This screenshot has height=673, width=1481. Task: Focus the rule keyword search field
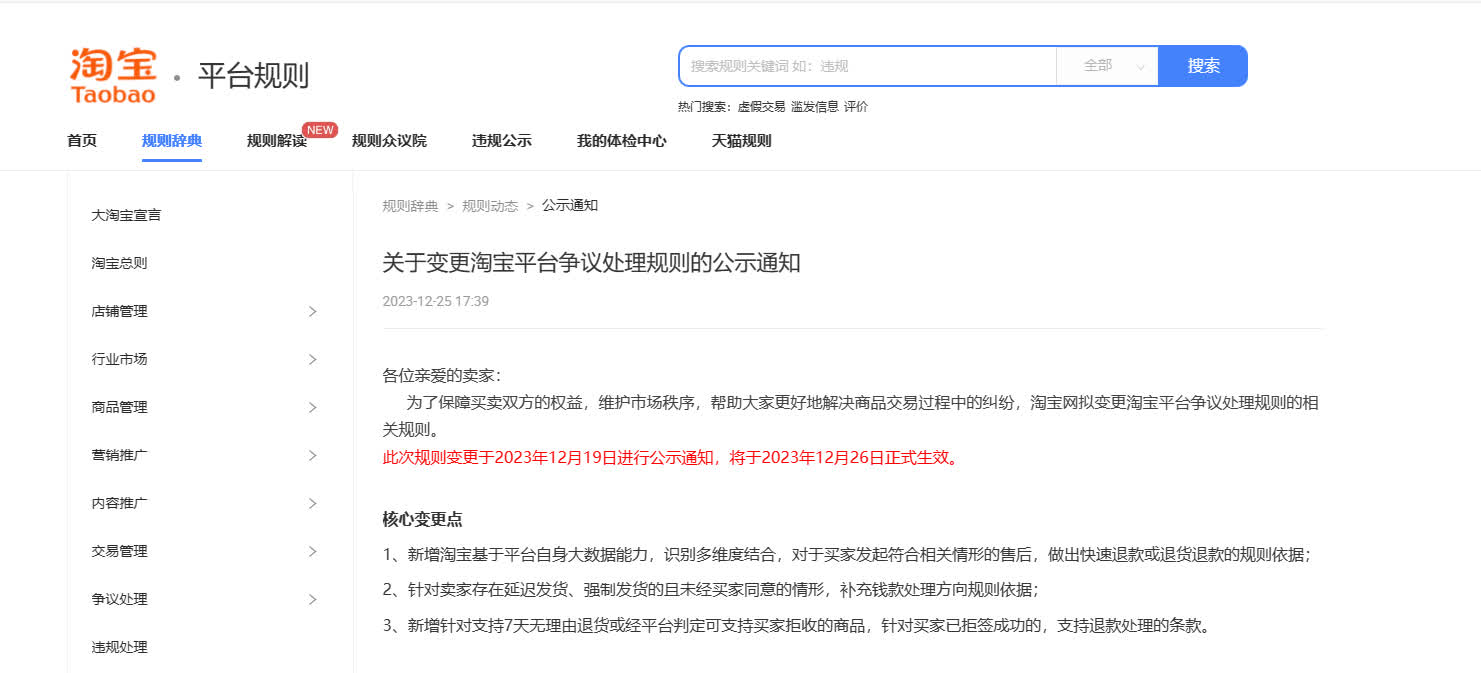867,66
